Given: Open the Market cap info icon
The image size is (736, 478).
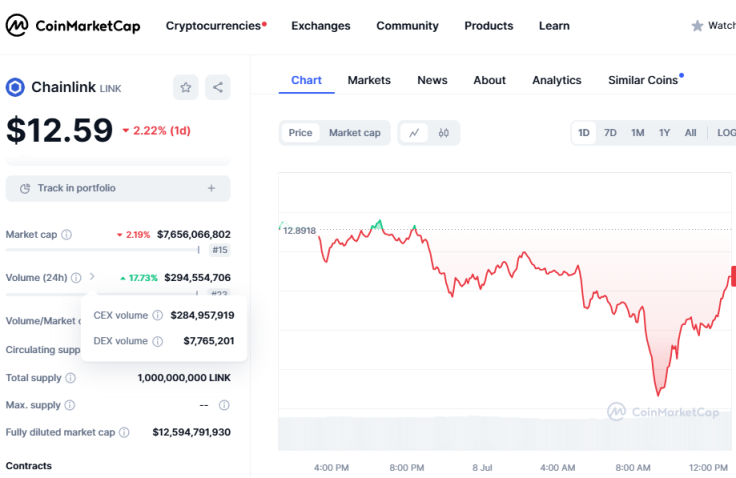Looking at the screenshot, I should click(x=67, y=234).
